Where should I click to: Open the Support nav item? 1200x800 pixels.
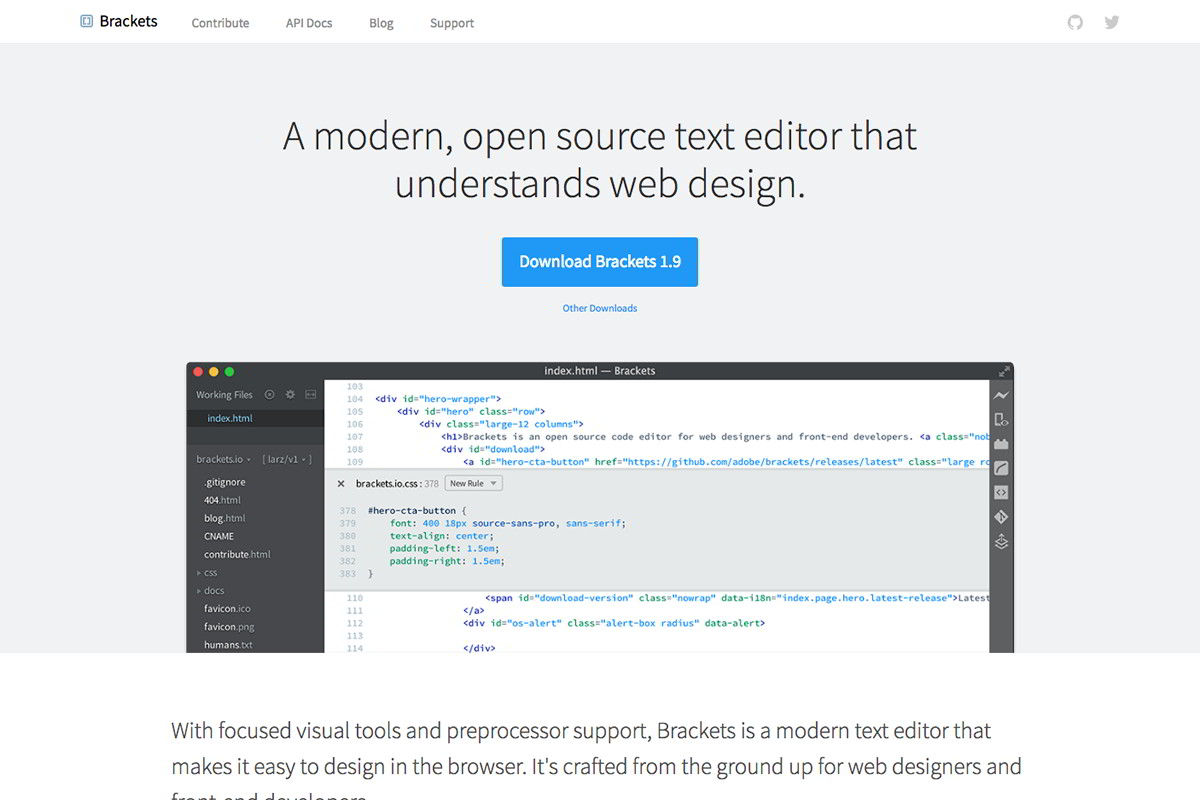(x=452, y=23)
